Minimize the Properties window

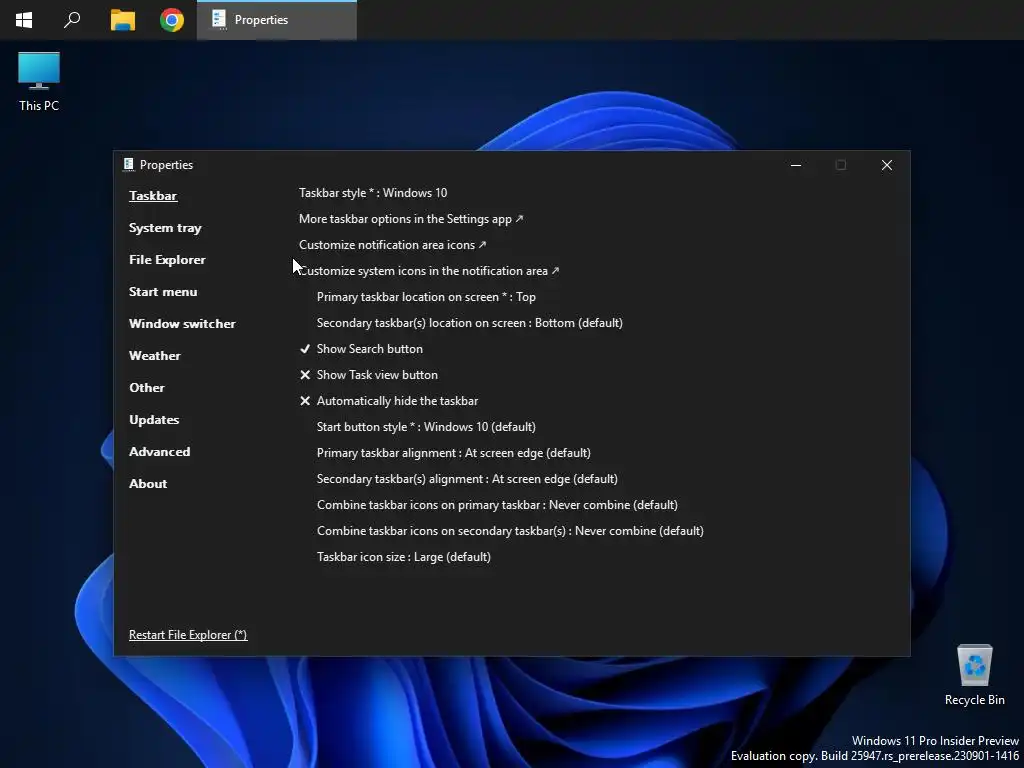click(x=795, y=165)
